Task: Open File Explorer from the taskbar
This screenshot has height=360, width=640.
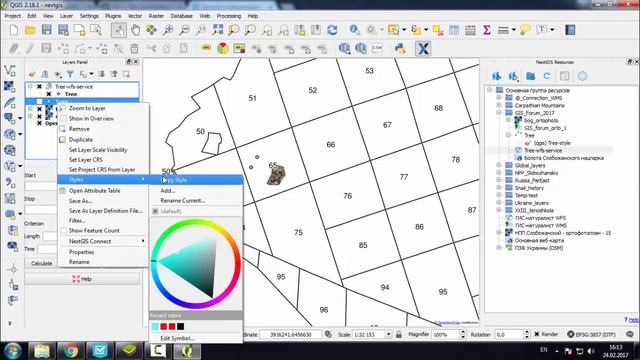Action: (42, 350)
